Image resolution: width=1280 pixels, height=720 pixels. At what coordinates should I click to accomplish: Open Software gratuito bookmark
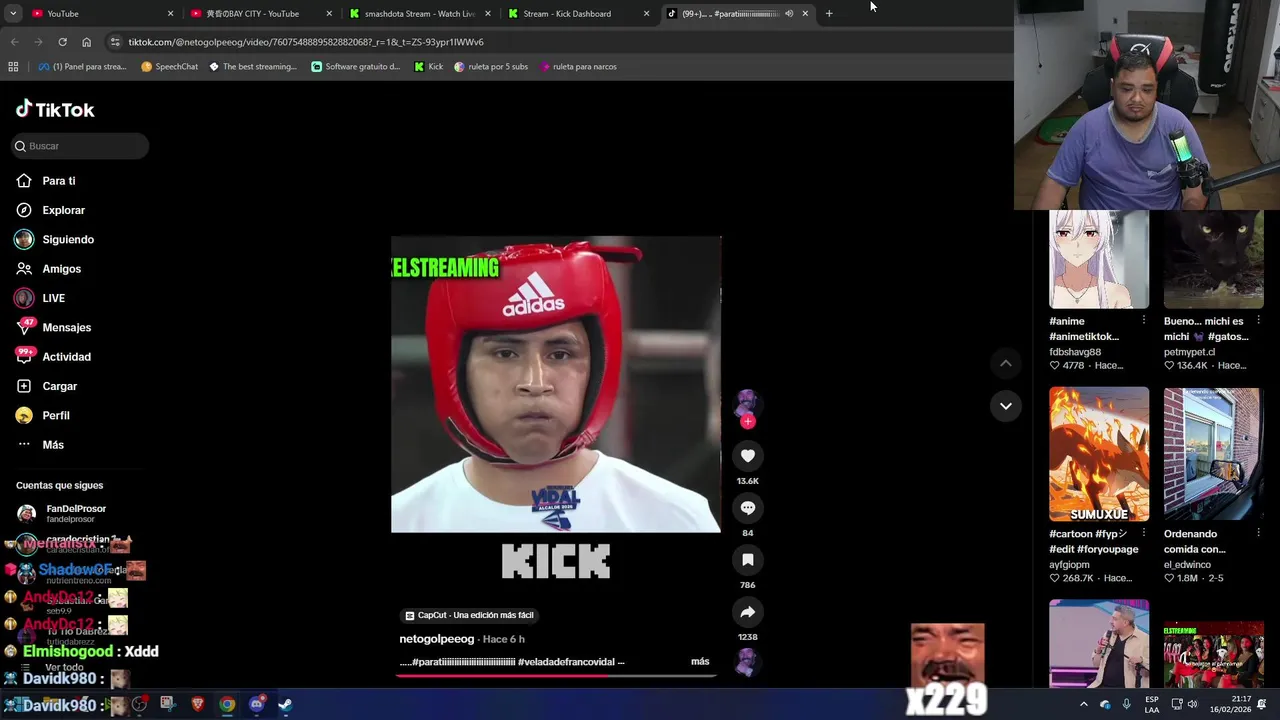point(355,67)
